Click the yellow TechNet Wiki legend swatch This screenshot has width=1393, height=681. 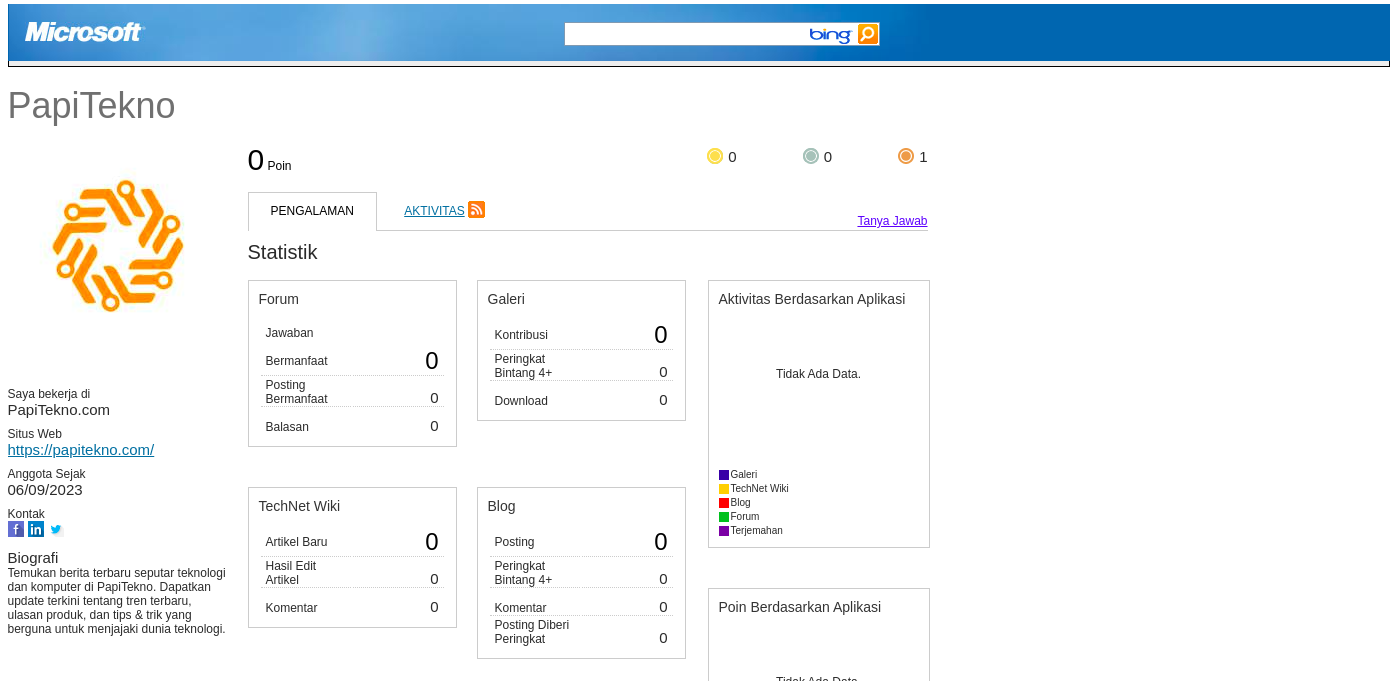(x=724, y=489)
